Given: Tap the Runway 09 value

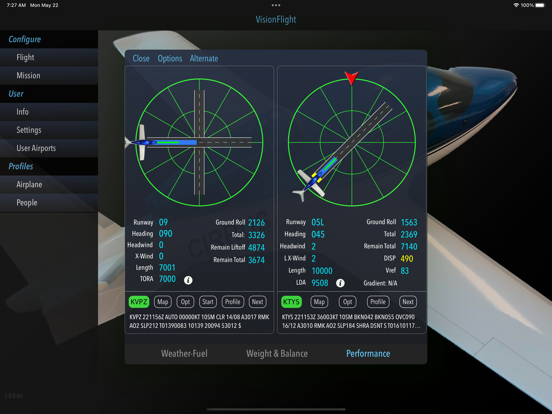Looking at the screenshot, I should [x=163, y=222].
